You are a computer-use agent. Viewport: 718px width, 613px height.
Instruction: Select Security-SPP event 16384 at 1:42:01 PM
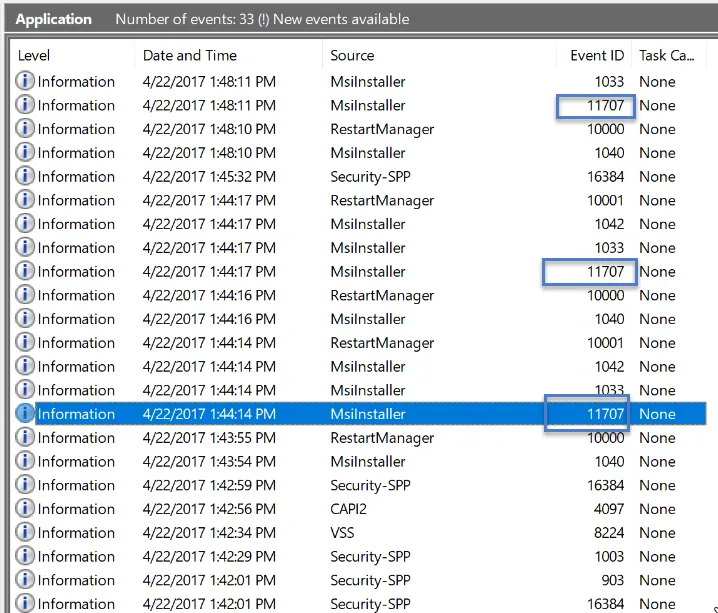[x=359, y=603]
